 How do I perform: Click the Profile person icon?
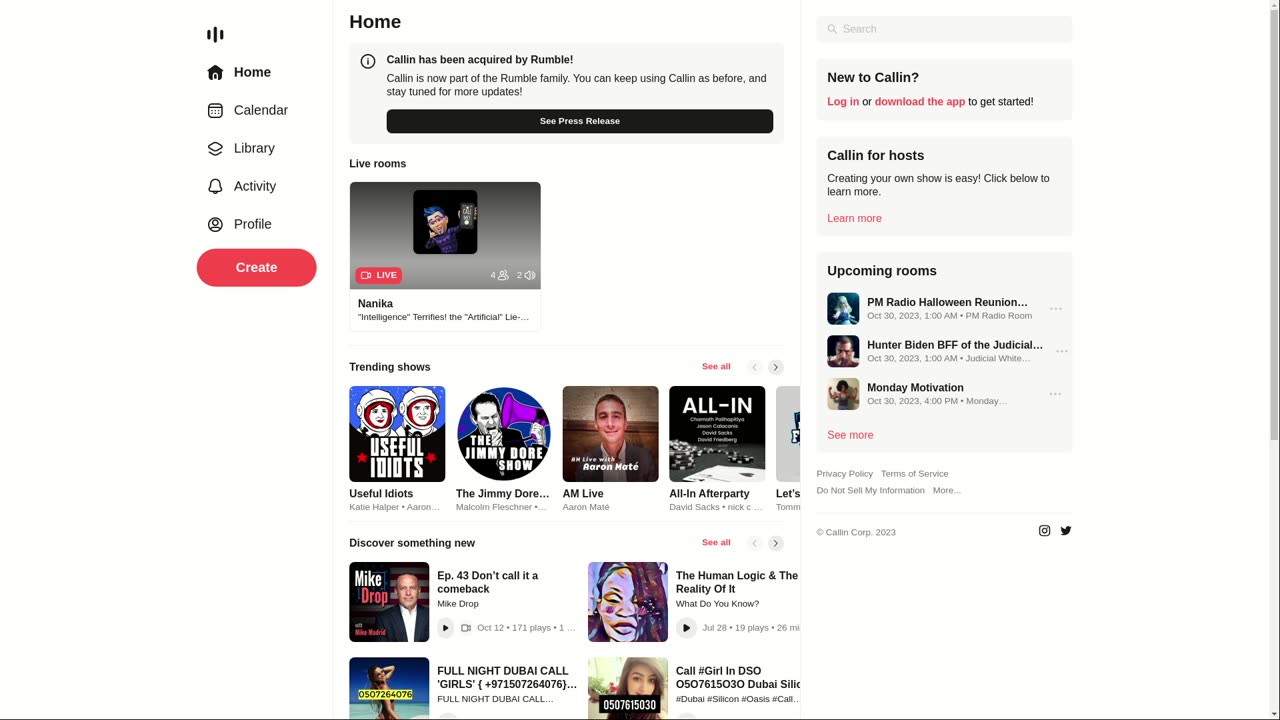point(215,224)
